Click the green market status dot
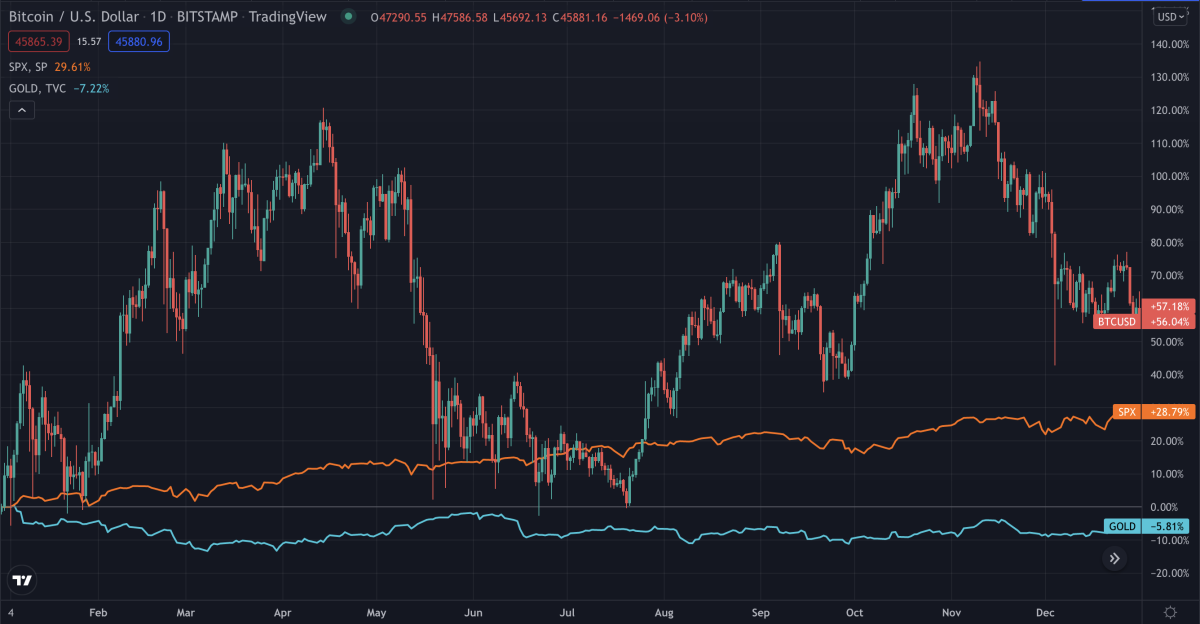This screenshot has height=624, width=1200. pyautogui.click(x=347, y=17)
